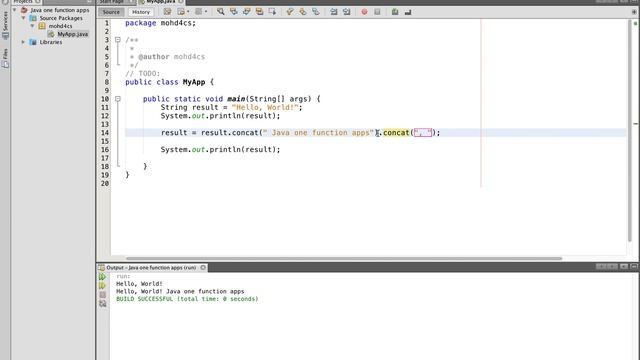This screenshot has width=640, height=360.
Task: Go to Next Bookmark icon
Action: click(303, 12)
